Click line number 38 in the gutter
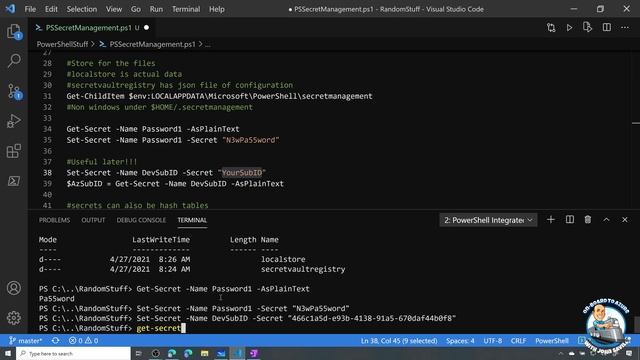The width and height of the screenshot is (640, 360). coord(47,173)
